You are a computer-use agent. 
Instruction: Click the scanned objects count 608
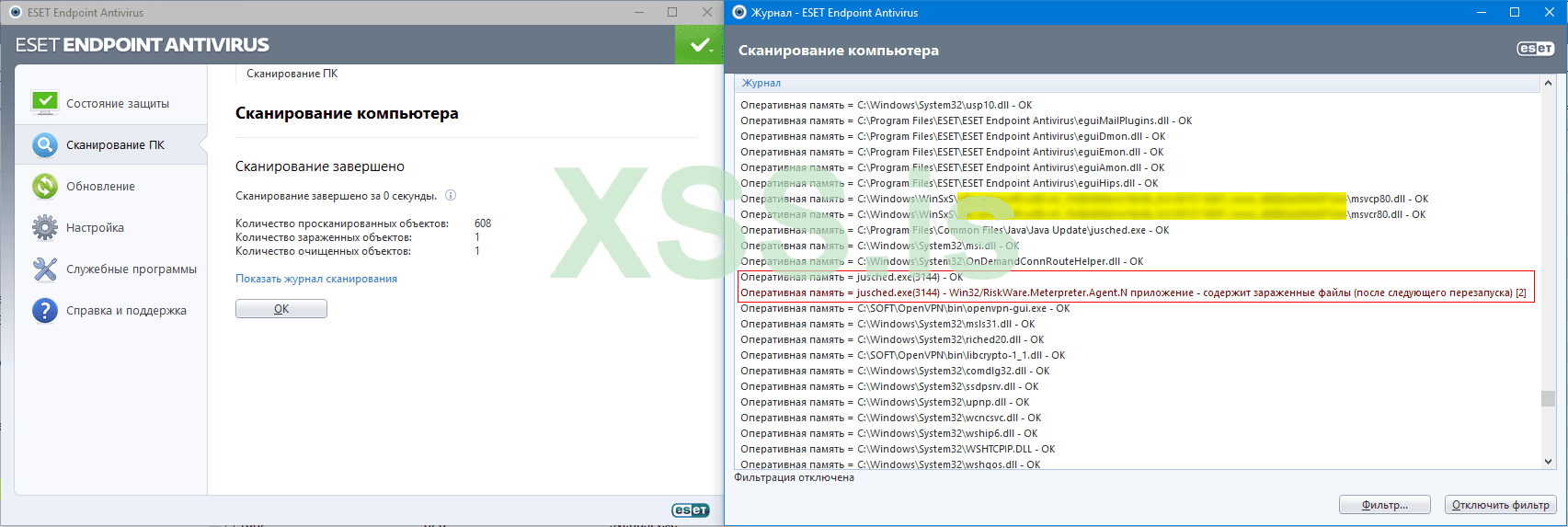pyautogui.click(x=483, y=223)
